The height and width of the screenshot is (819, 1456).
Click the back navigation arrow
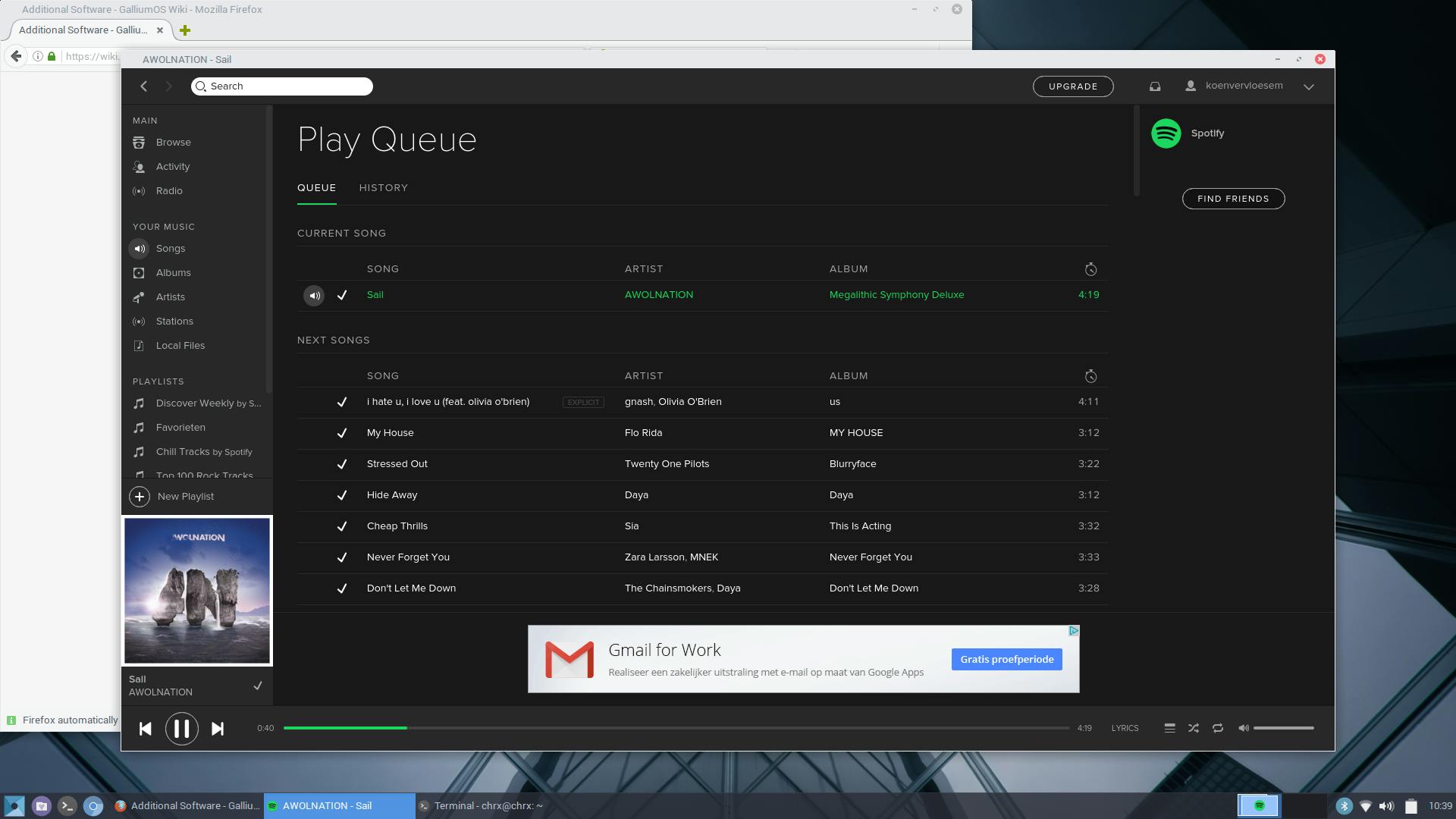coord(144,86)
